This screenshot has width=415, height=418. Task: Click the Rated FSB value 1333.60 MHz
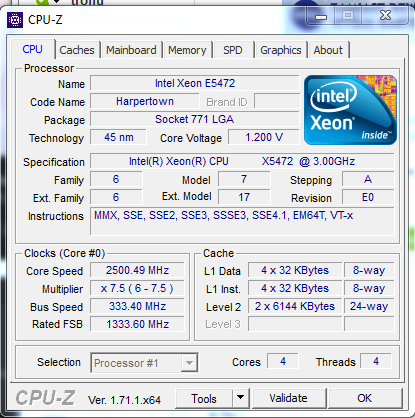coord(137,324)
